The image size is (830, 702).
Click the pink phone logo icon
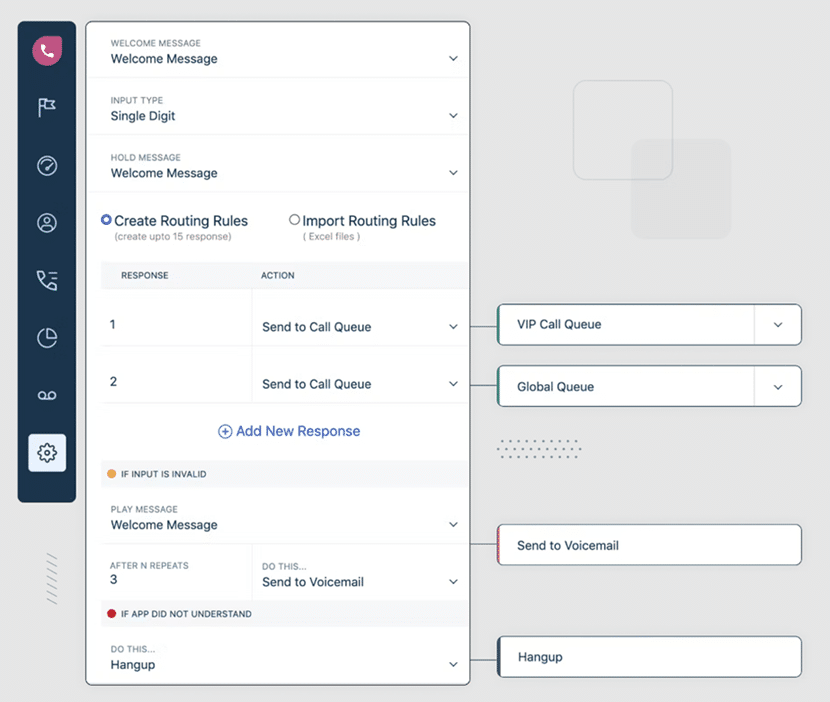47,50
